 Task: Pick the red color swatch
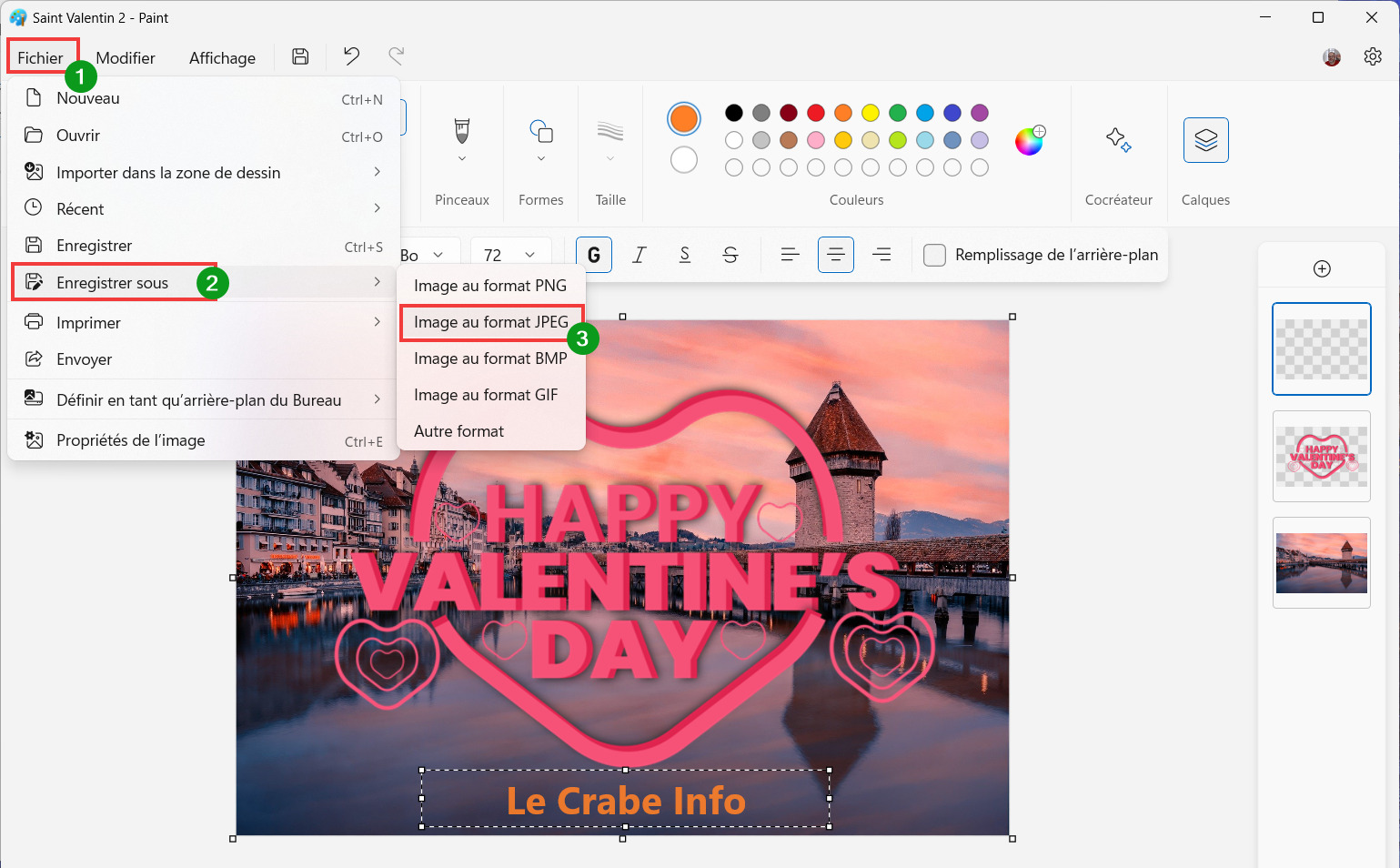[x=816, y=113]
